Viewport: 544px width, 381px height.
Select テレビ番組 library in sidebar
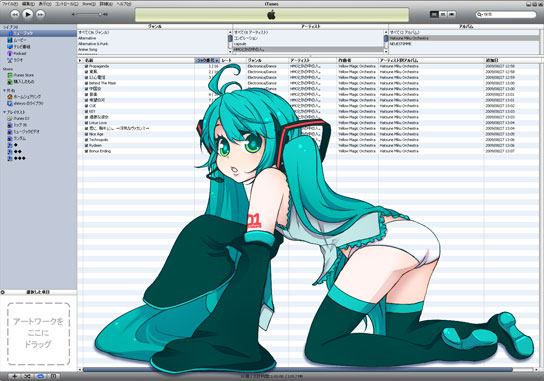click(x=38, y=46)
